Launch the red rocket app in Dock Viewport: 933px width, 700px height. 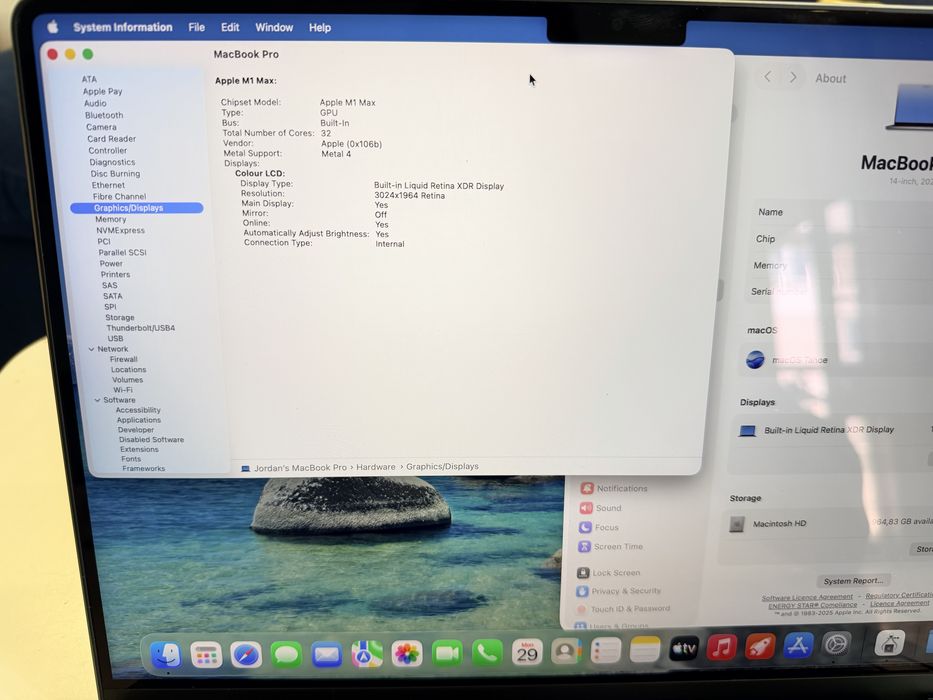(x=760, y=646)
